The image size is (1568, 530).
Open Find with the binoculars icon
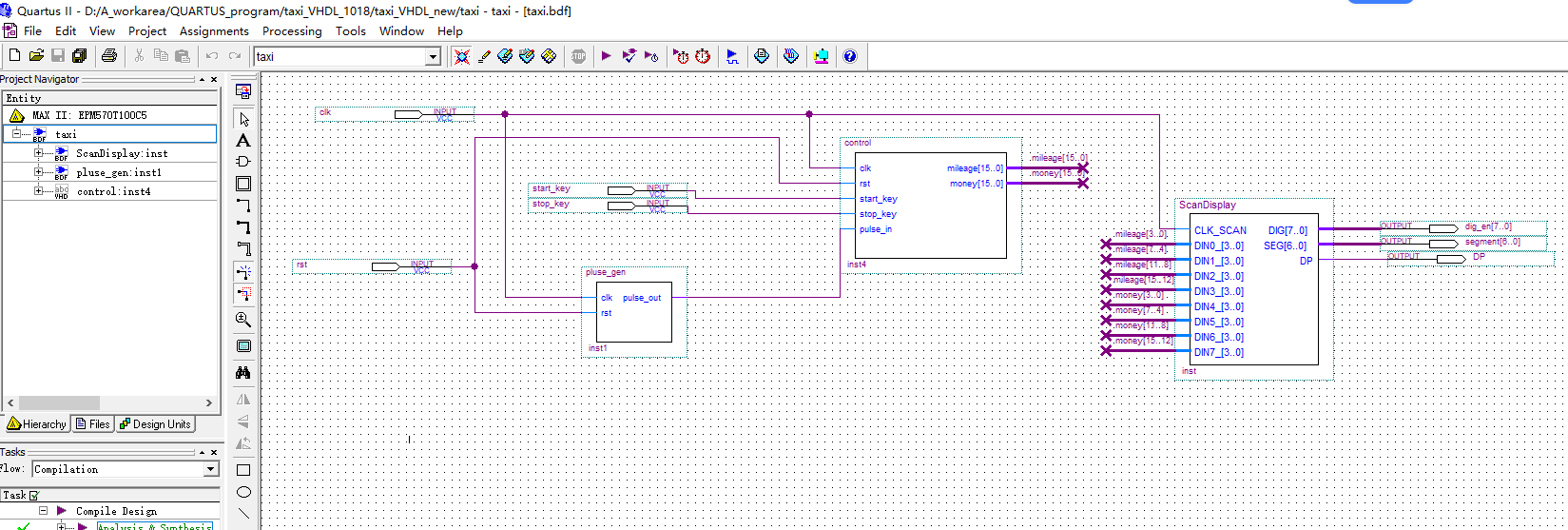coord(243,373)
